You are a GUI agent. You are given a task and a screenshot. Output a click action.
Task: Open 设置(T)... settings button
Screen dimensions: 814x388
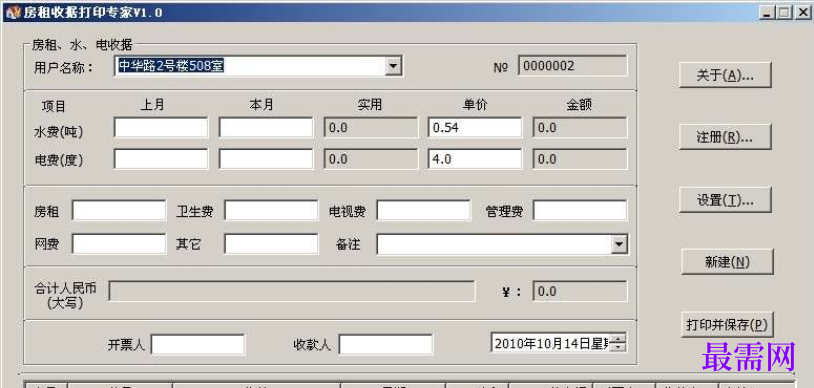tap(725, 200)
